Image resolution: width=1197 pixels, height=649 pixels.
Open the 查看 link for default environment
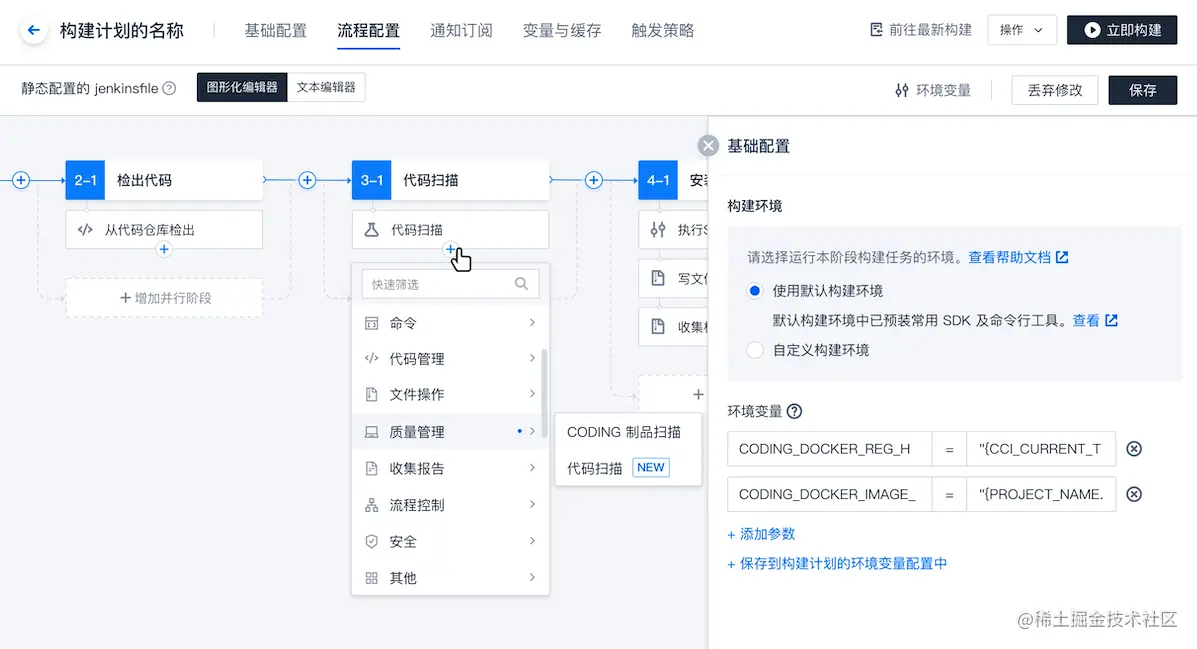[1095, 320]
